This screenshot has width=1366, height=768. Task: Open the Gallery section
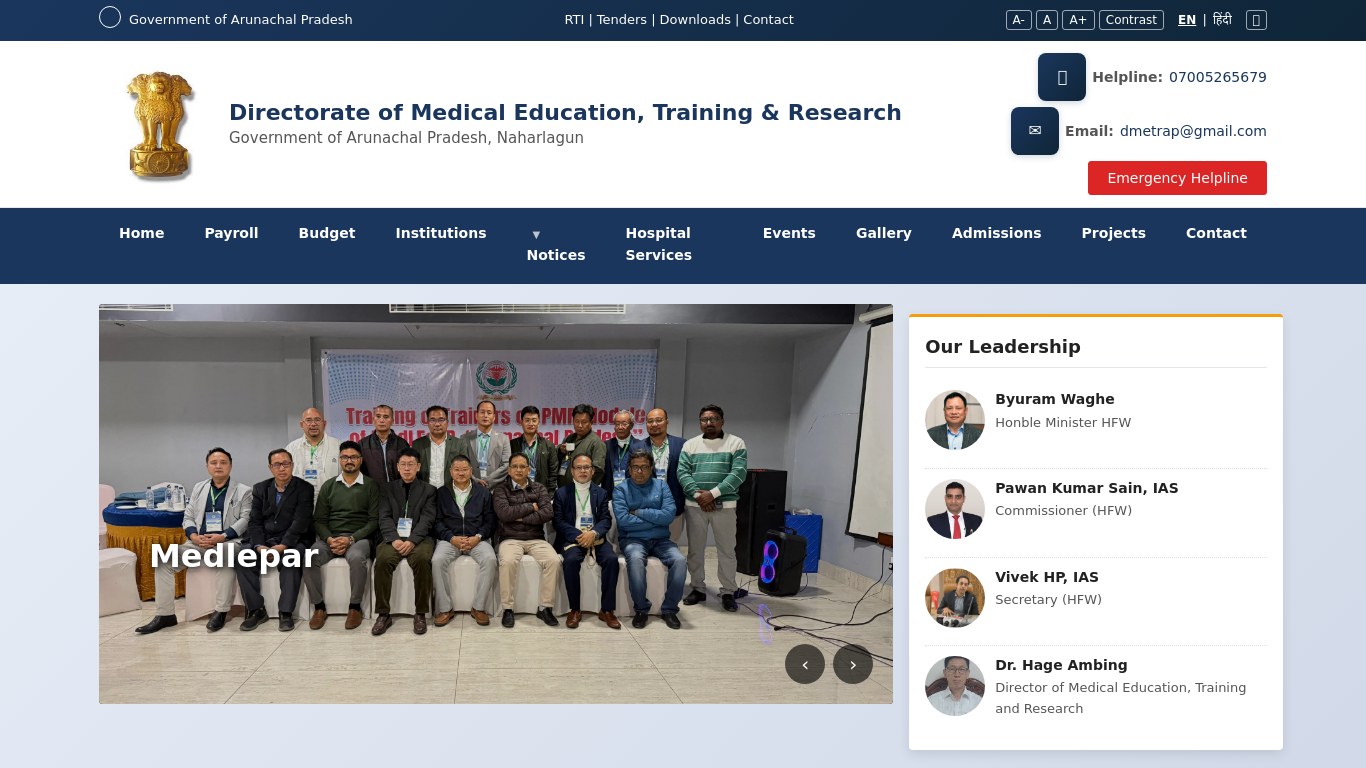[x=883, y=233]
